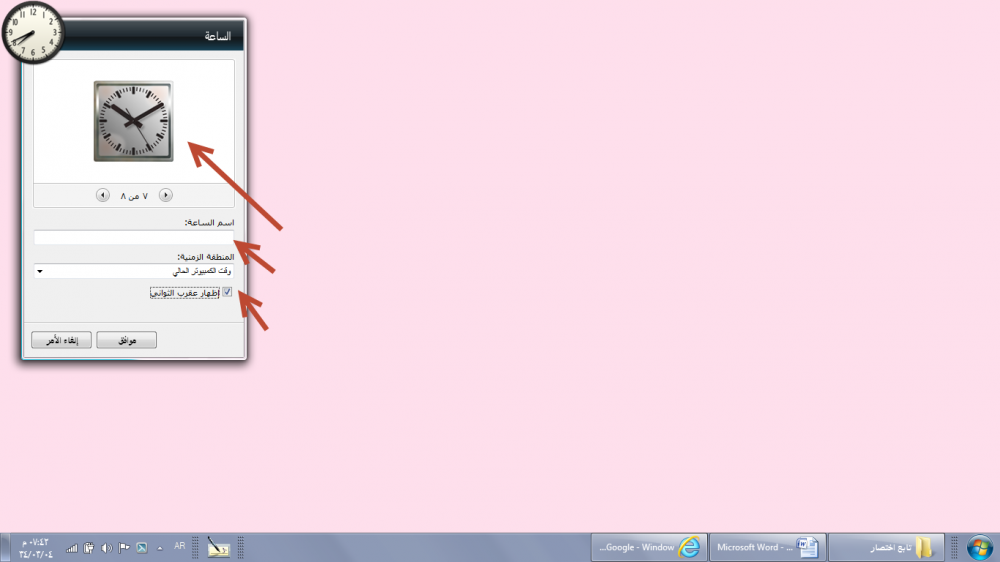Click the analog clock gadget on the desktop
The image size is (1000, 562).
[x=32, y=34]
